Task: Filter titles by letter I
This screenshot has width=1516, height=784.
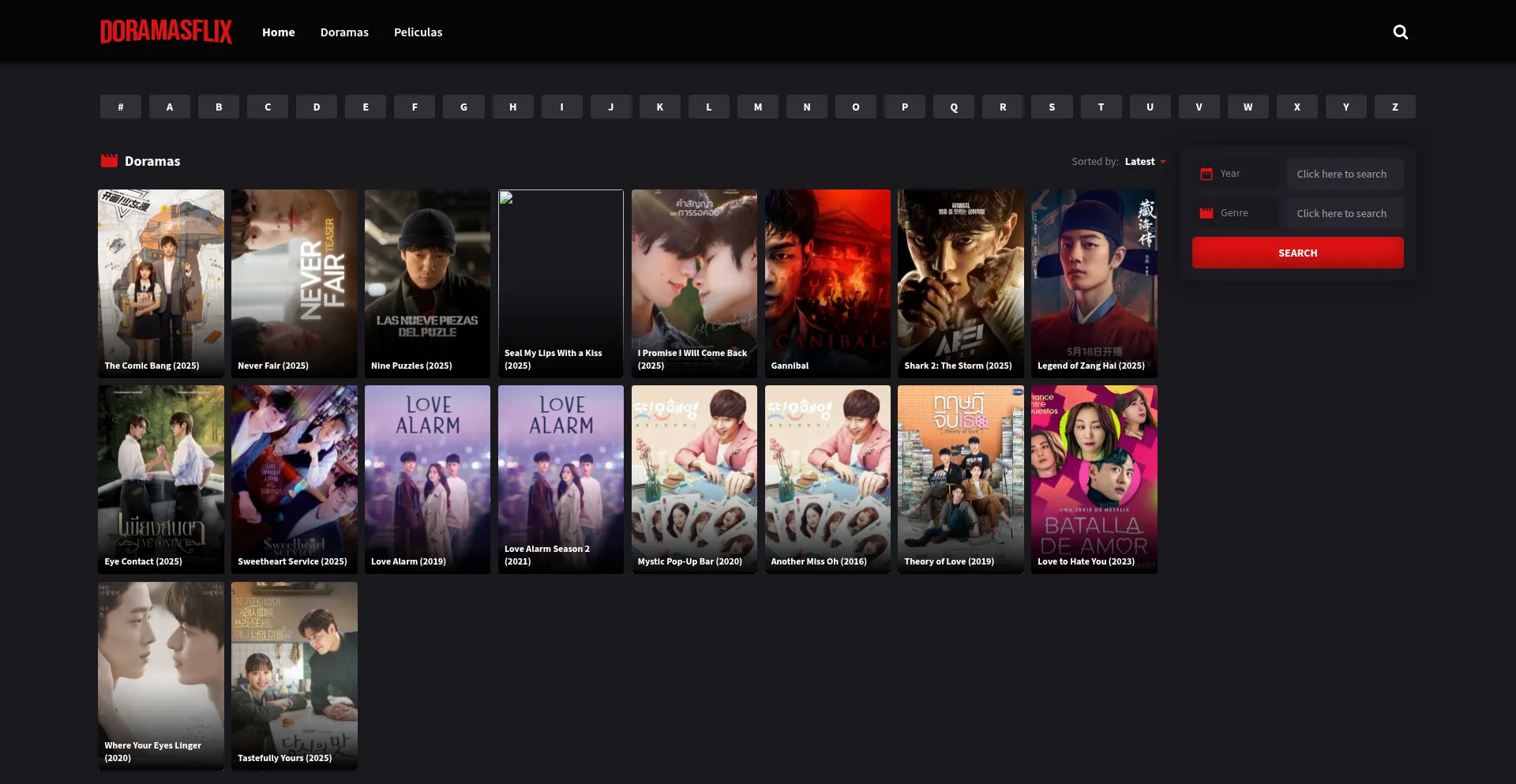Action: click(x=561, y=107)
